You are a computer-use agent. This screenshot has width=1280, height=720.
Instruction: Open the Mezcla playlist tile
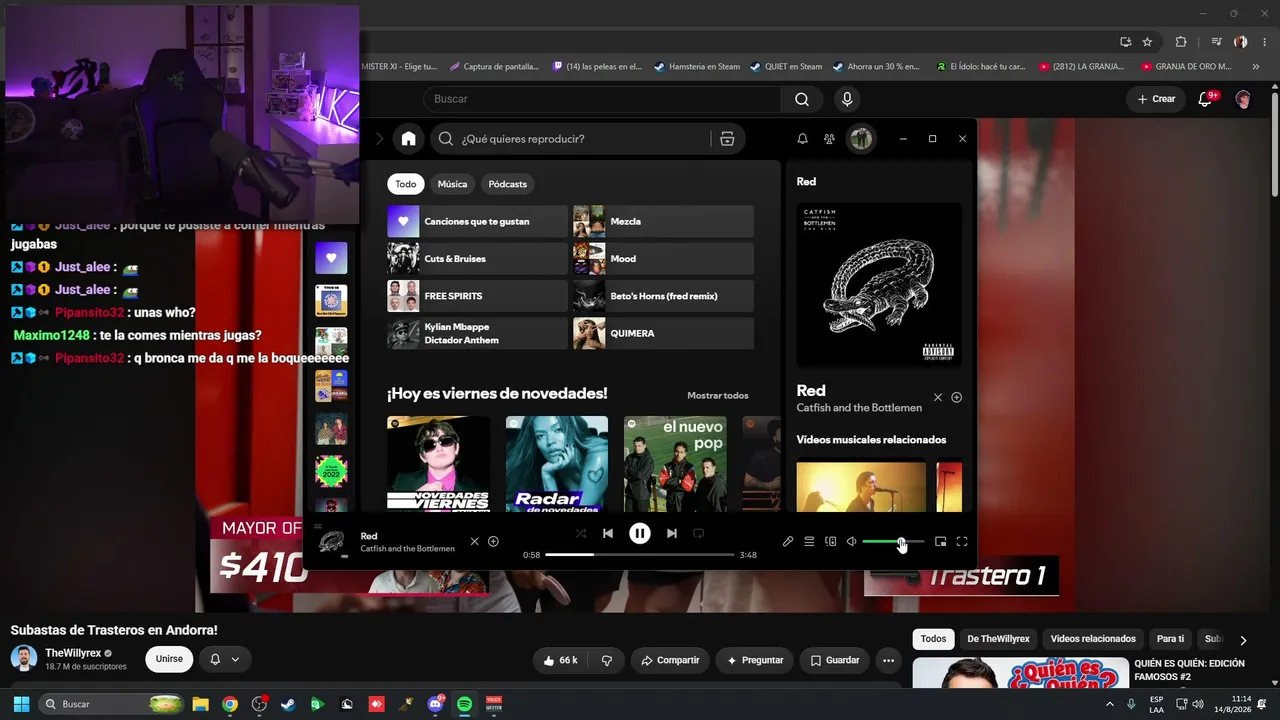[663, 221]
